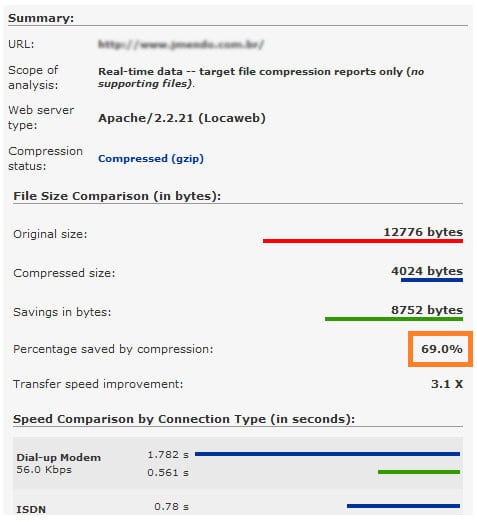The height and width of the screenshot is (522, 477).
Task: Click the blue ISDN speed bar
Action: point(403,506)
